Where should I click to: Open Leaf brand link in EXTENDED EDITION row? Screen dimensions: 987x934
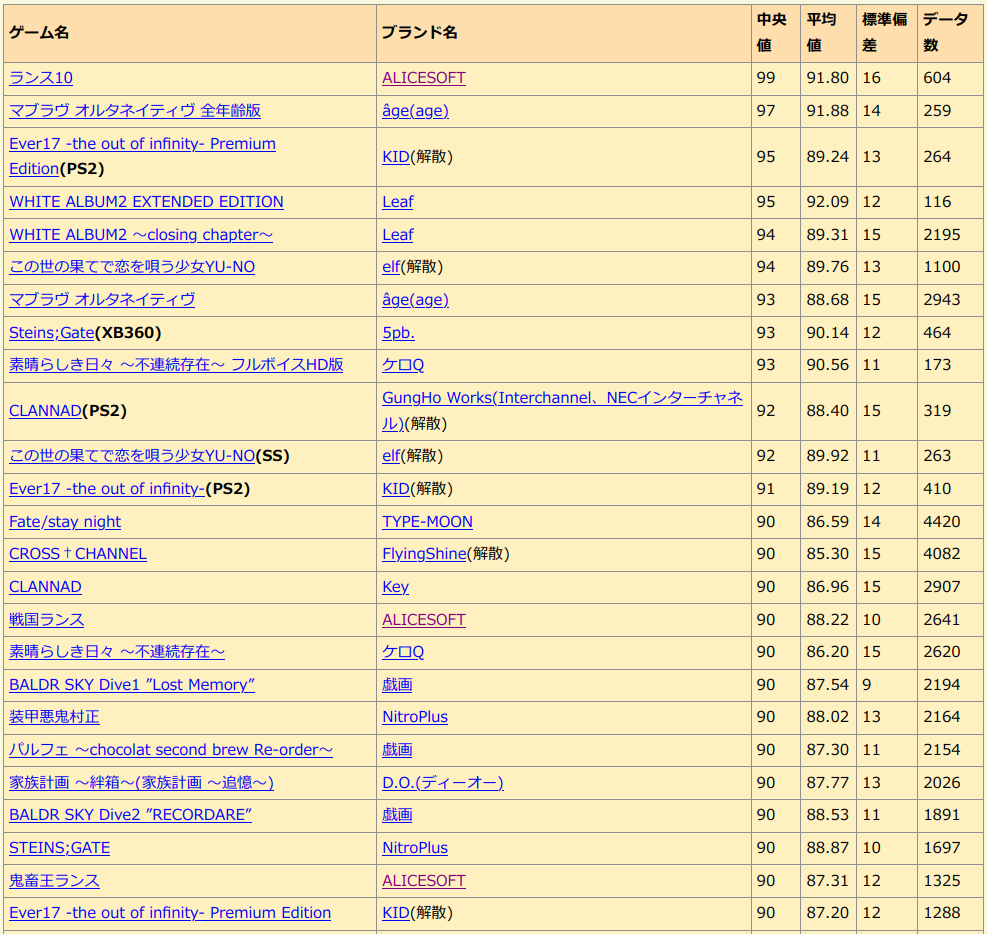coord(398,202)
